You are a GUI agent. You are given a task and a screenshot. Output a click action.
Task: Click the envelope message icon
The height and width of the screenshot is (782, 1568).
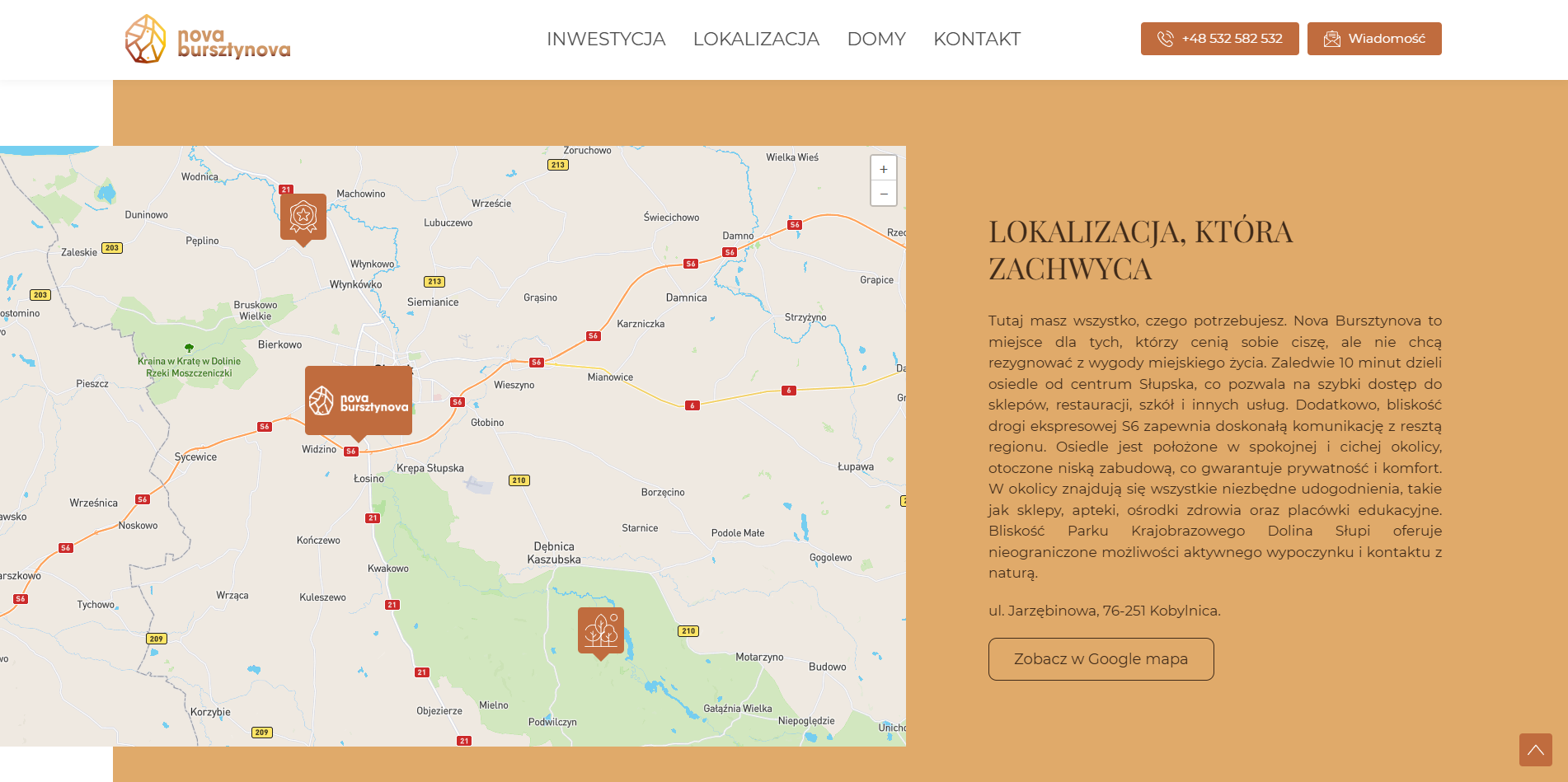coord(1331,39)
